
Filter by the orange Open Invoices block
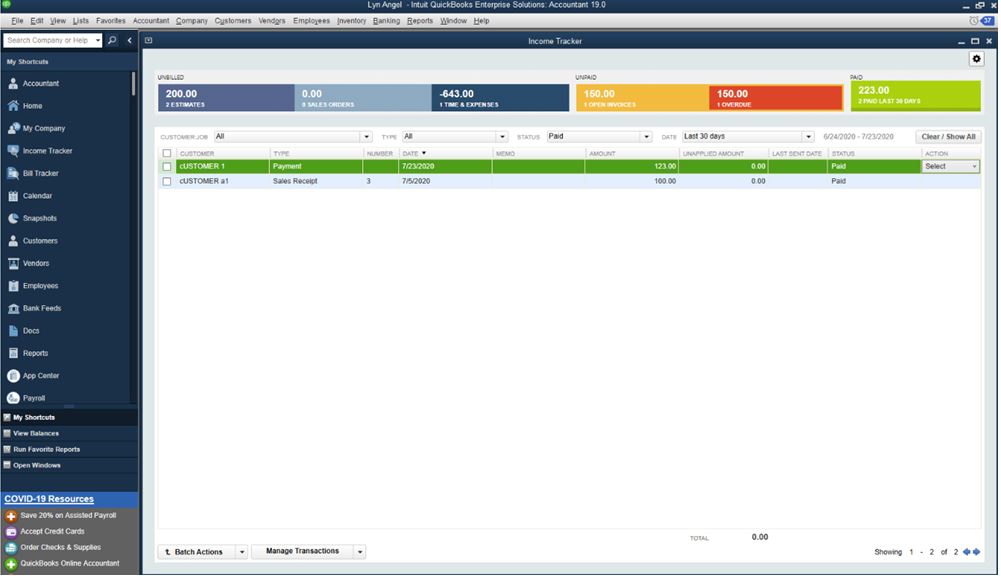642,98
